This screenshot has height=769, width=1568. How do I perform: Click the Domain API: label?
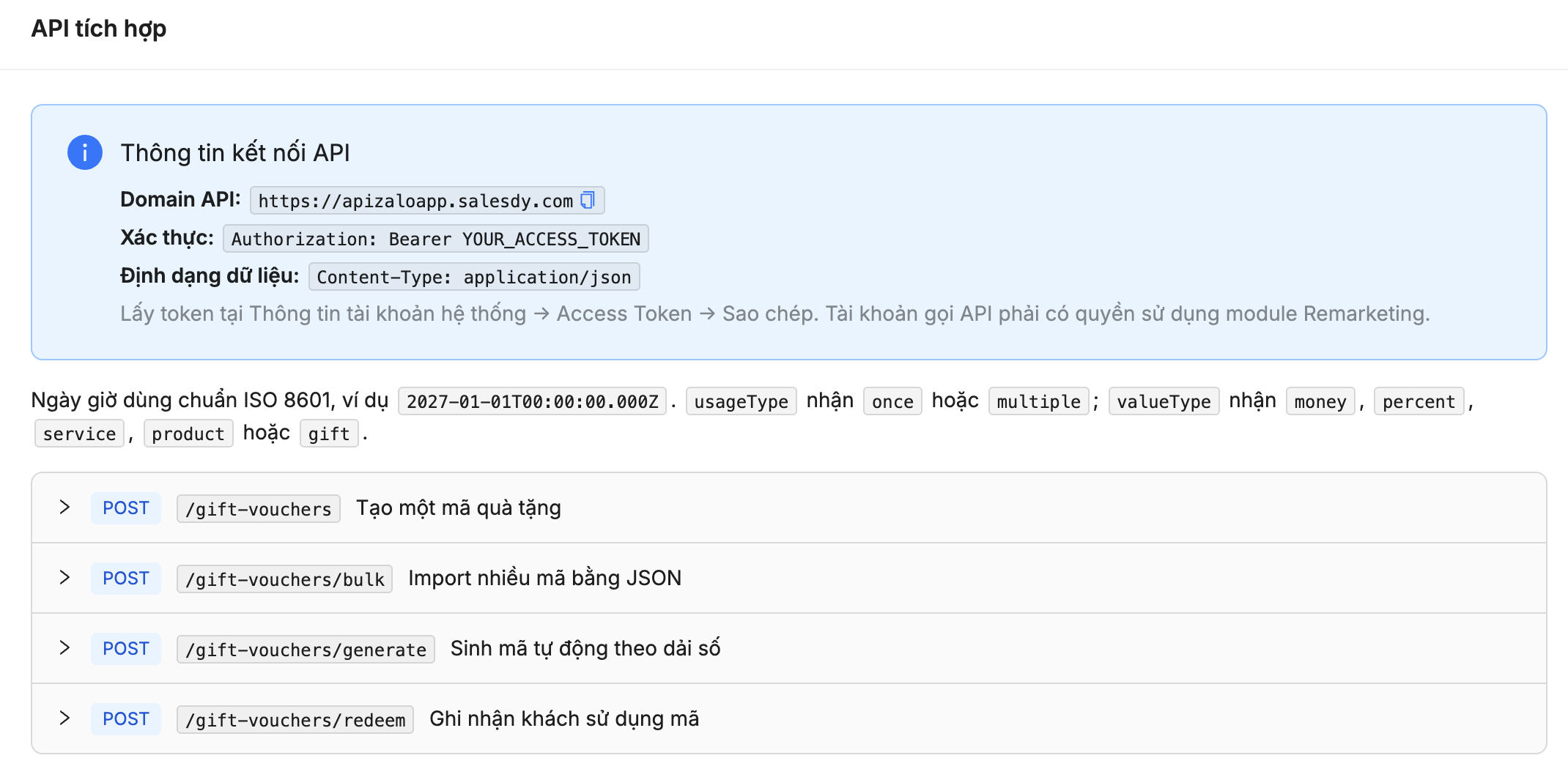180,199
